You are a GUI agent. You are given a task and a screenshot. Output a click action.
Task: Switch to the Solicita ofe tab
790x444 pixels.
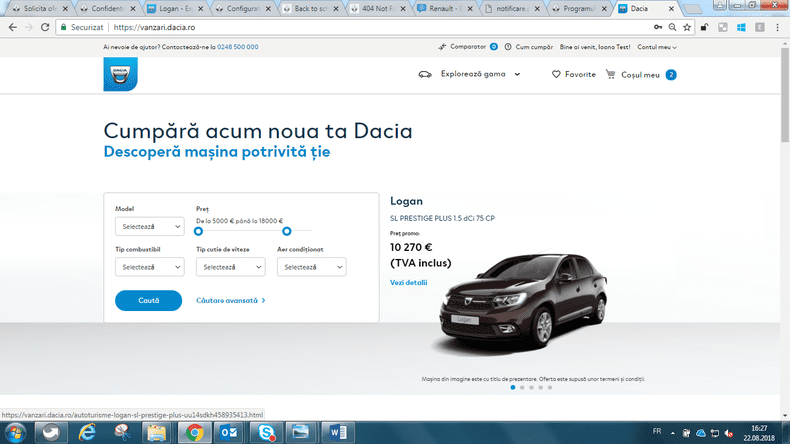point(40,9)
